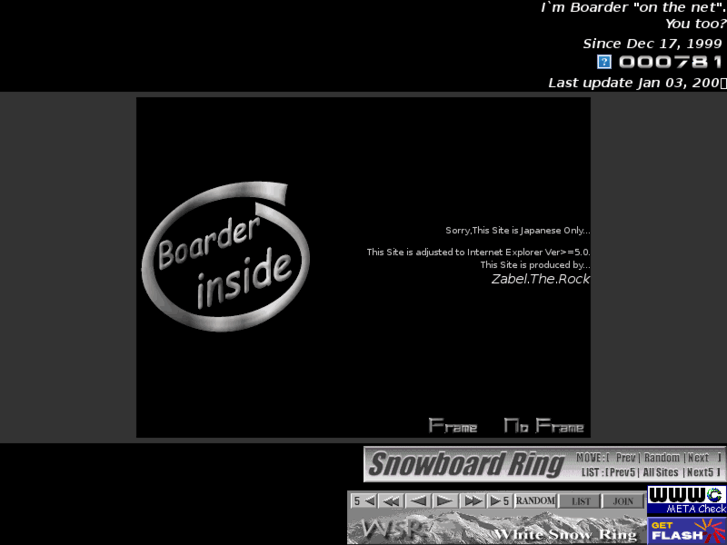Click the 'adjusted to Internet Explorer' text
Image resolution: width=727 pixels, height=545 pixels.
click(x=478, y=252)
